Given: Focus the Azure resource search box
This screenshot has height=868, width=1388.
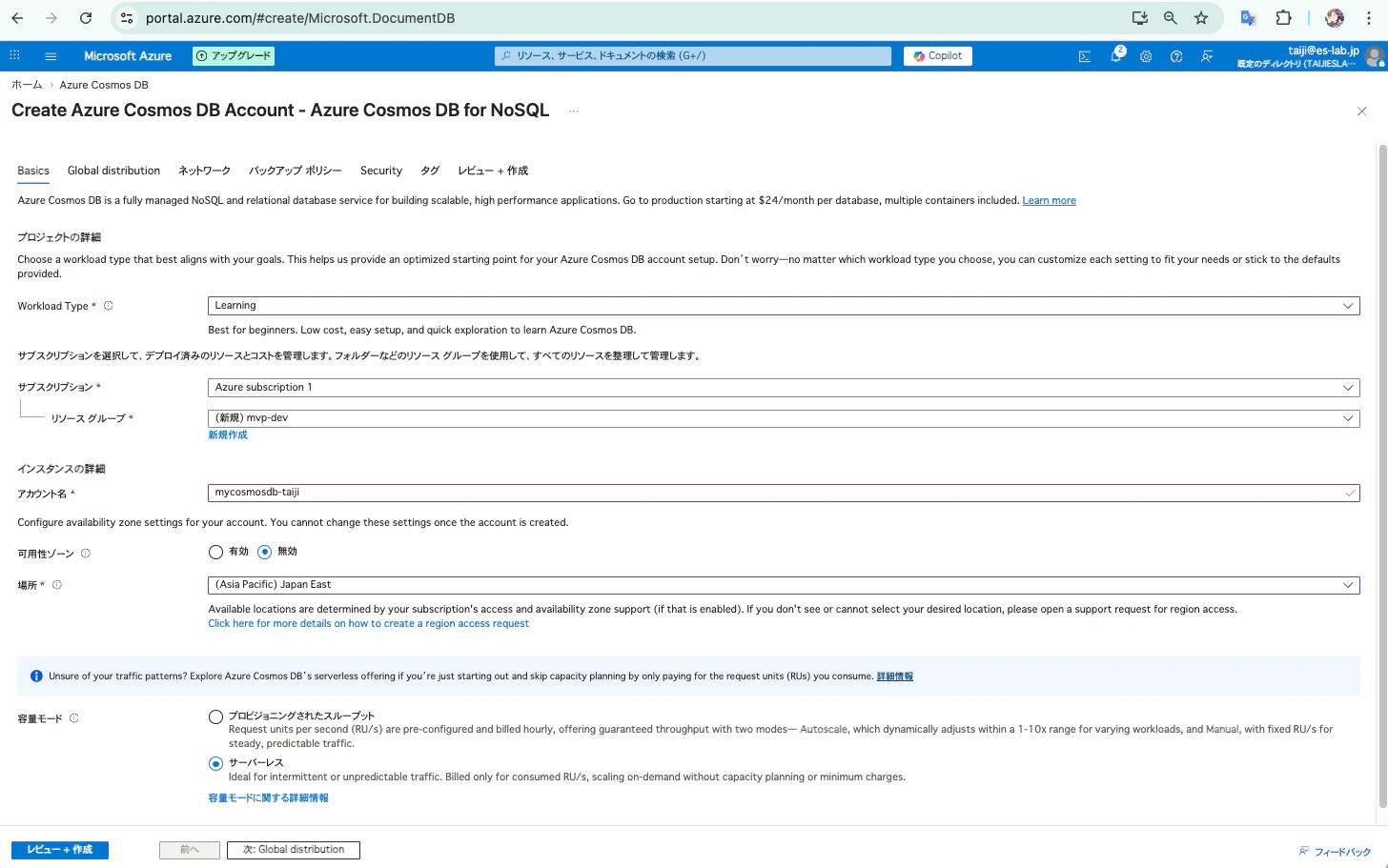Looking at the screenshot, I should point(693,56).
